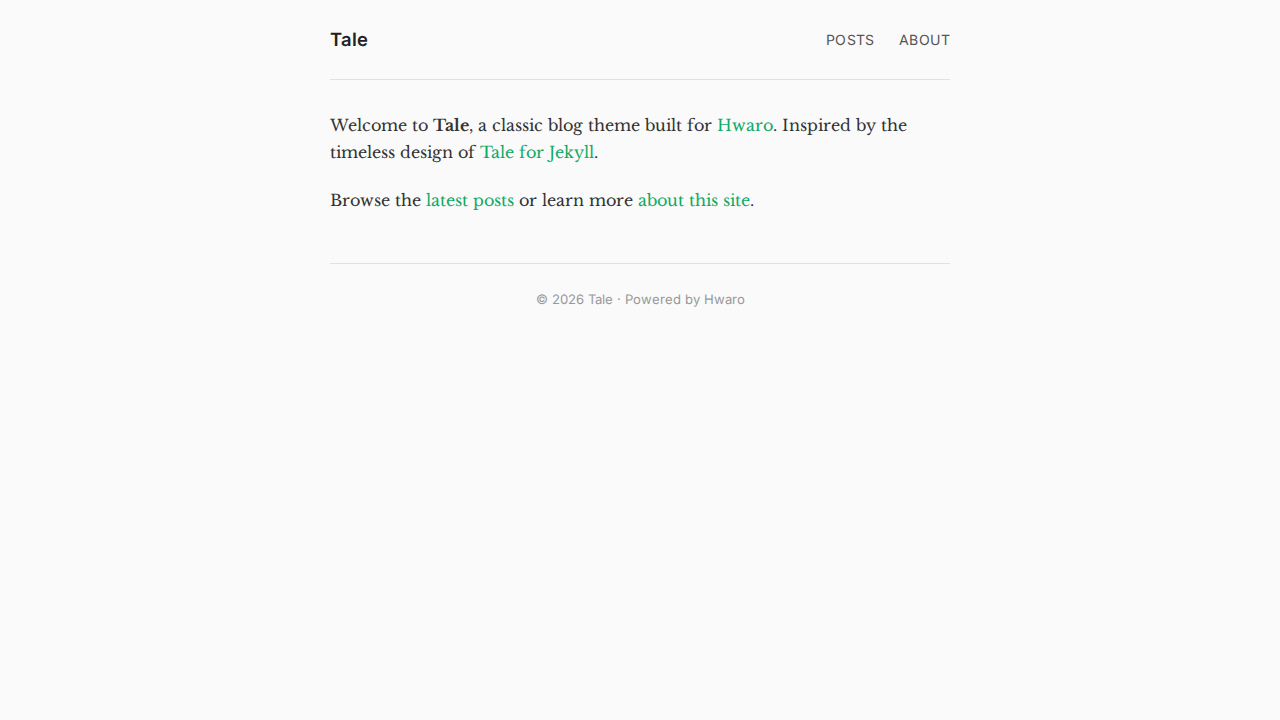
Task: Navigate to ABOUT in the navigation bar
Action: tap(923, 40)
